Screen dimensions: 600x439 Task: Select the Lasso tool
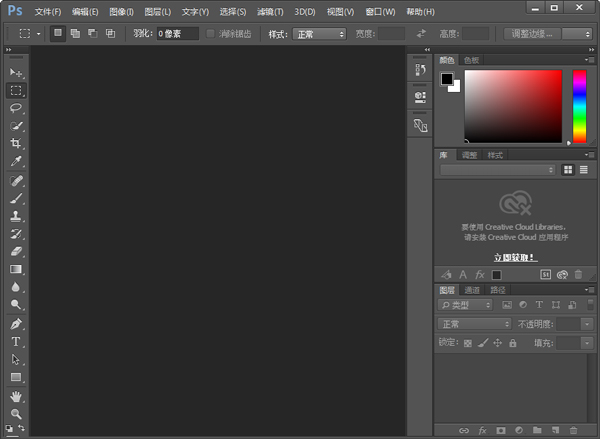(16, 108)
